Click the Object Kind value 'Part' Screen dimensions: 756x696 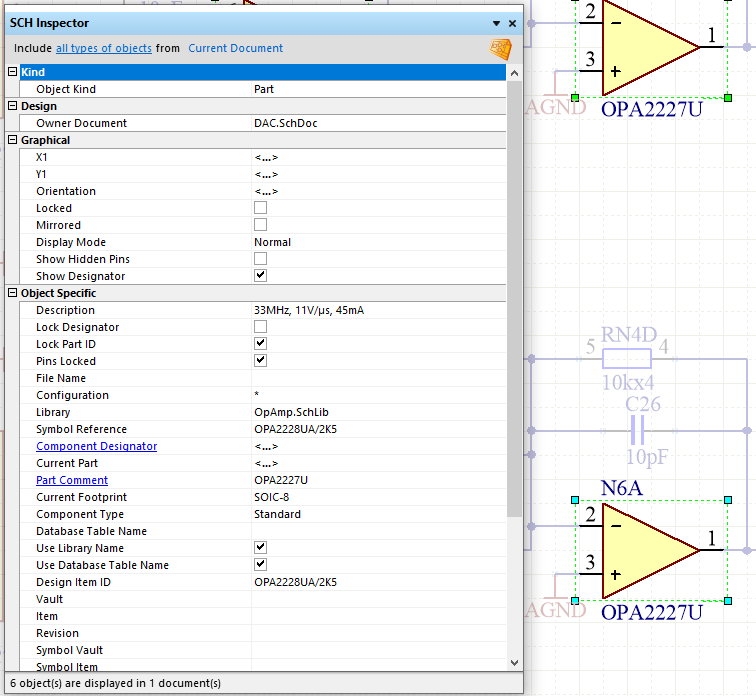(x=378, y=89)
